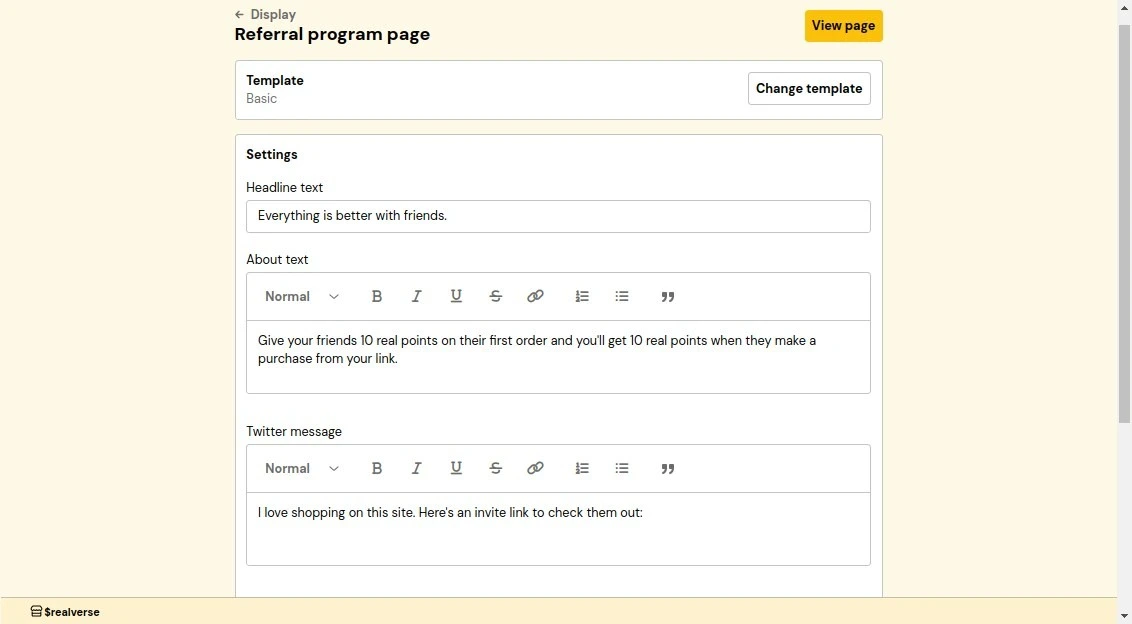
Task: Click the $realverse store name
Action: 72,612
